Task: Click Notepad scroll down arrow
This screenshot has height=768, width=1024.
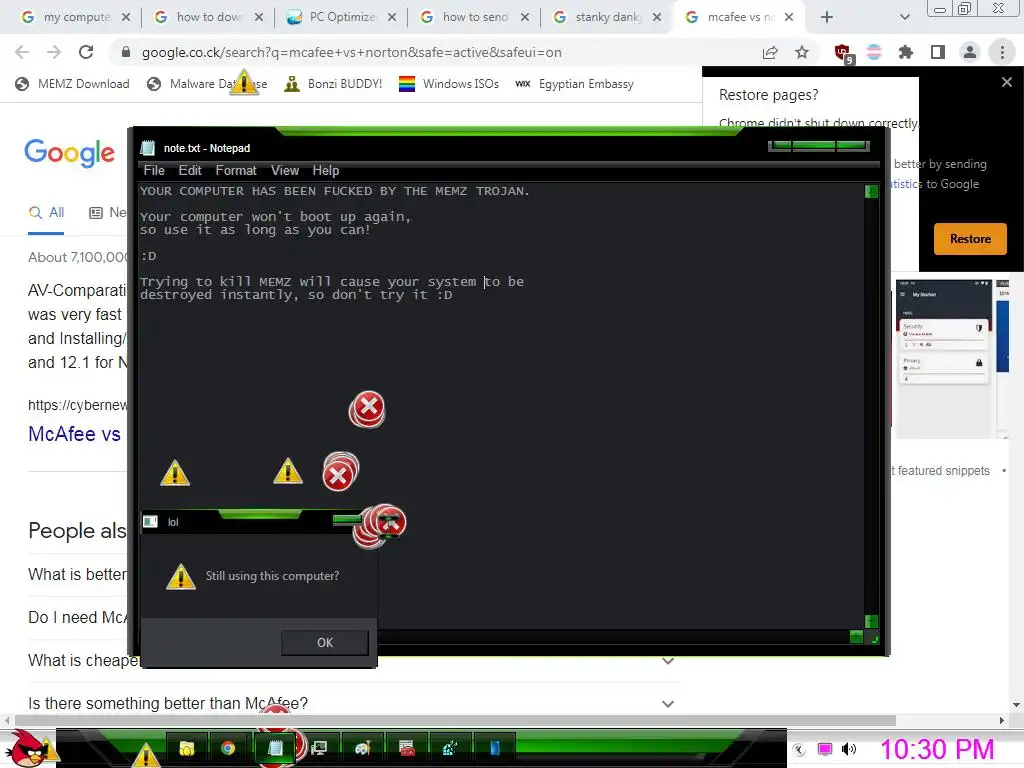Action: point(871,621)
